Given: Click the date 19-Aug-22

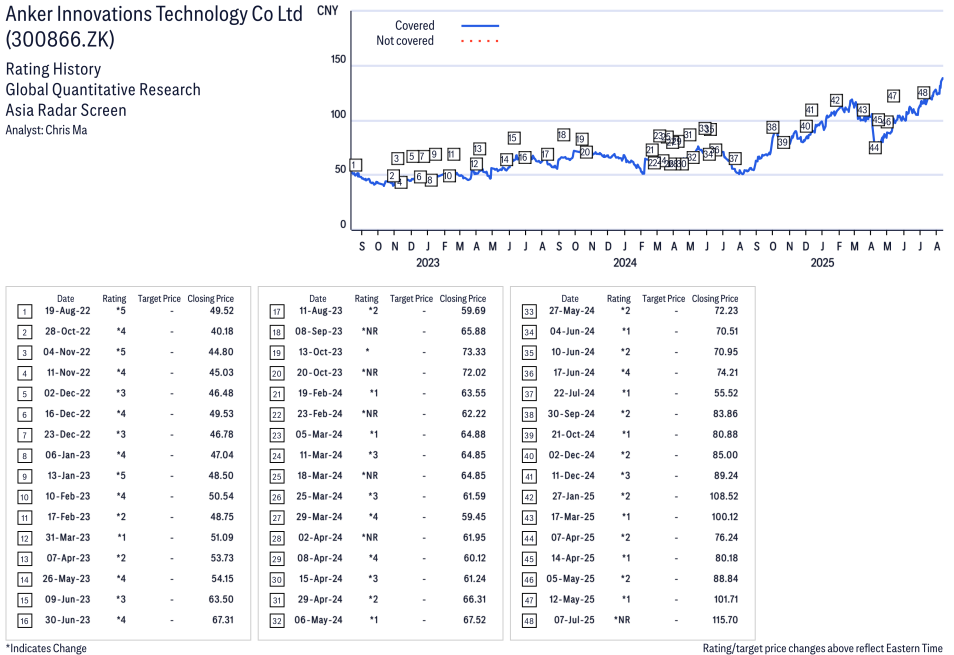Looking at the screenshot, I should (68, 311).
